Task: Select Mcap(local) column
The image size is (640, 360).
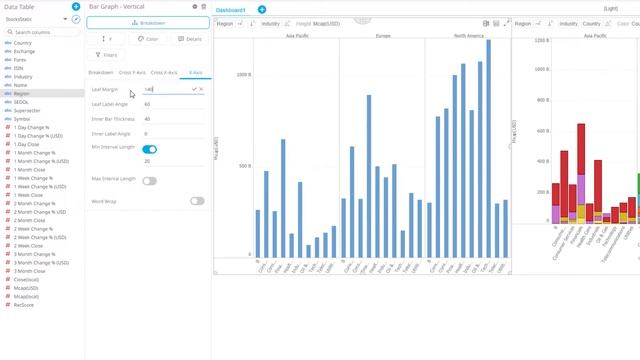Action: pos(27,296)
